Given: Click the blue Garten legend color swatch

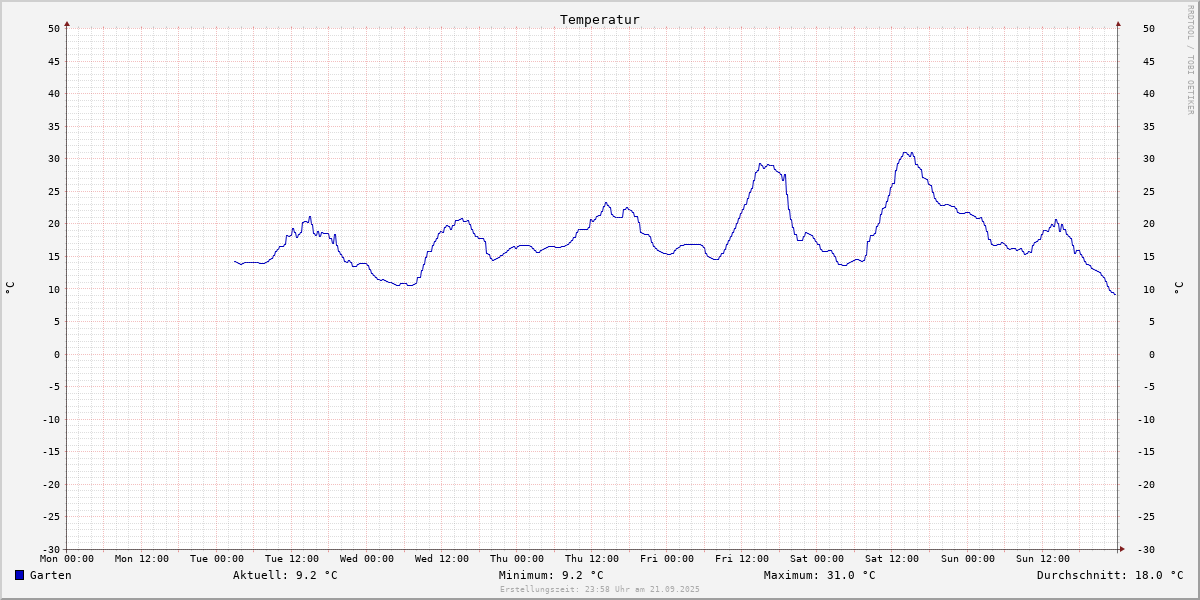Looking at the screenshot, I should click(x=19, y=575).
